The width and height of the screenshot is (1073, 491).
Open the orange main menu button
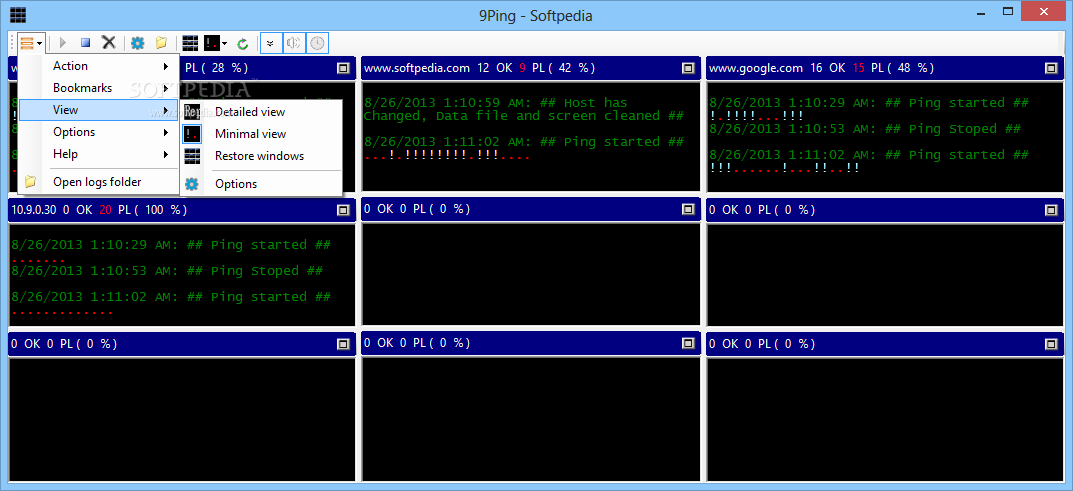(31, 43)
